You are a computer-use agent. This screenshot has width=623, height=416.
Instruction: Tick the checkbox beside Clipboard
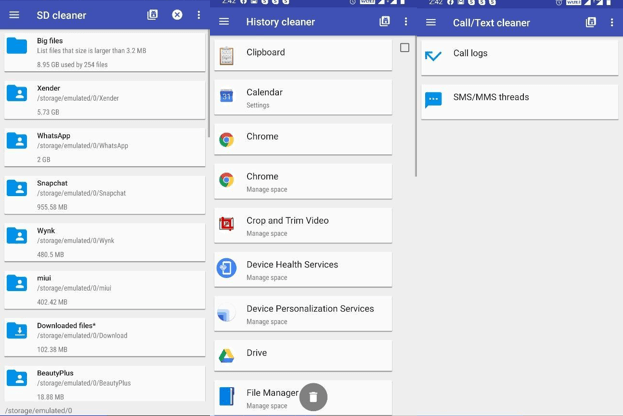[404, 48]
